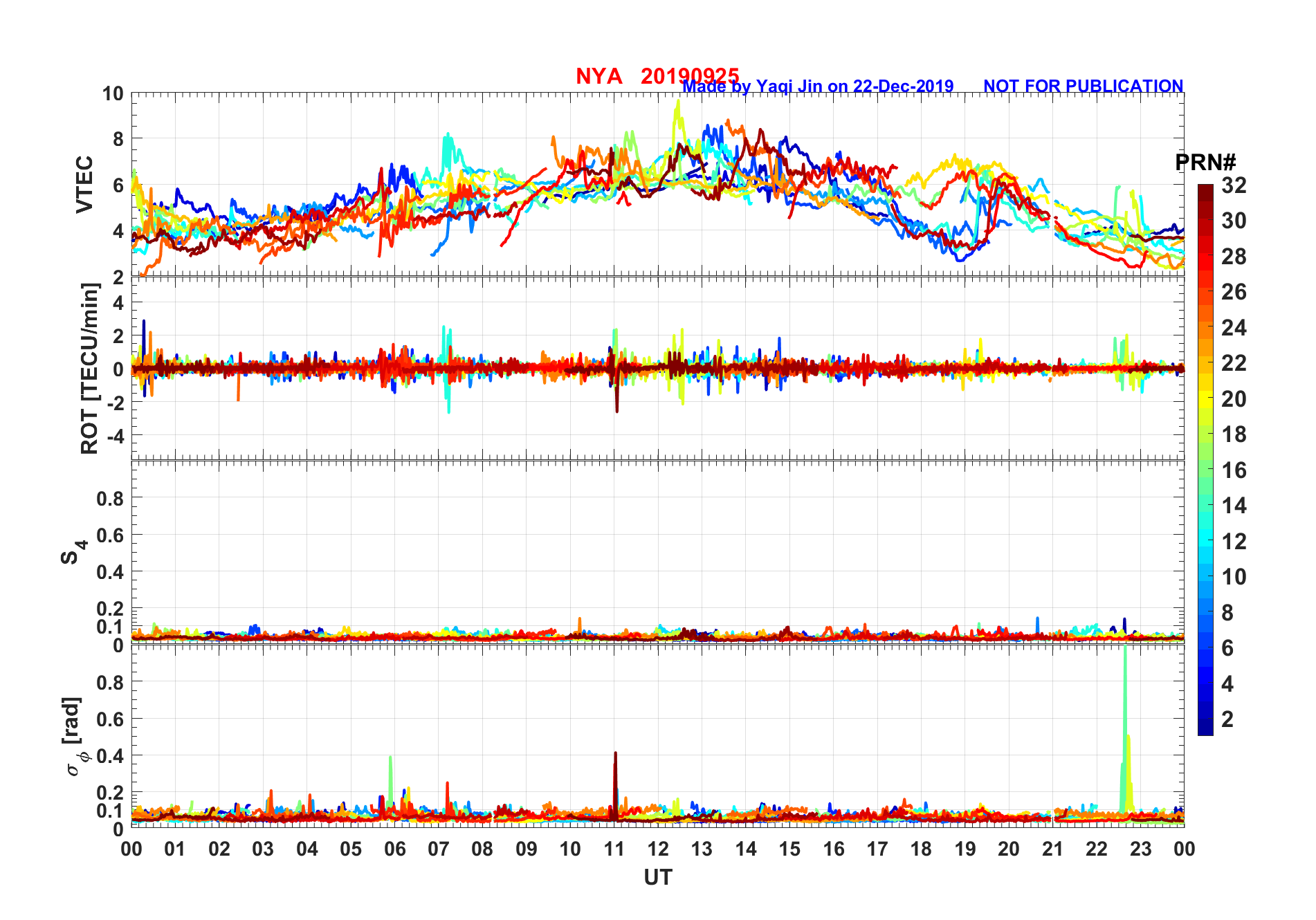This screenshot has width=1316, height=920.
Task: Click the 'PRN#' colorbar title
Action: (x=1205, y=163)
